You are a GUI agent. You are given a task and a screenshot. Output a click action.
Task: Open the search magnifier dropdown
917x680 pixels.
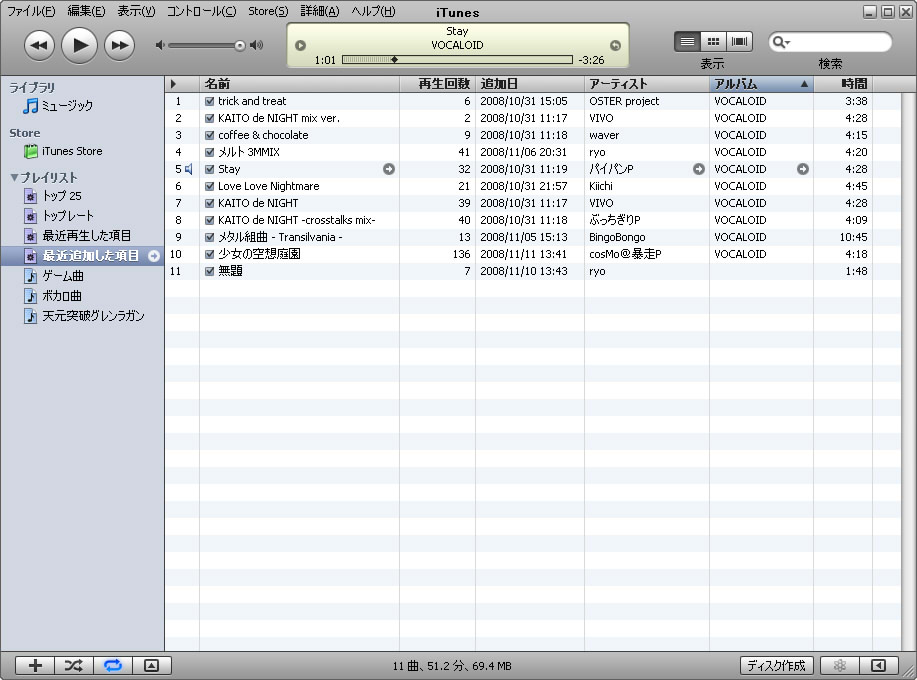tap(781, 42)
